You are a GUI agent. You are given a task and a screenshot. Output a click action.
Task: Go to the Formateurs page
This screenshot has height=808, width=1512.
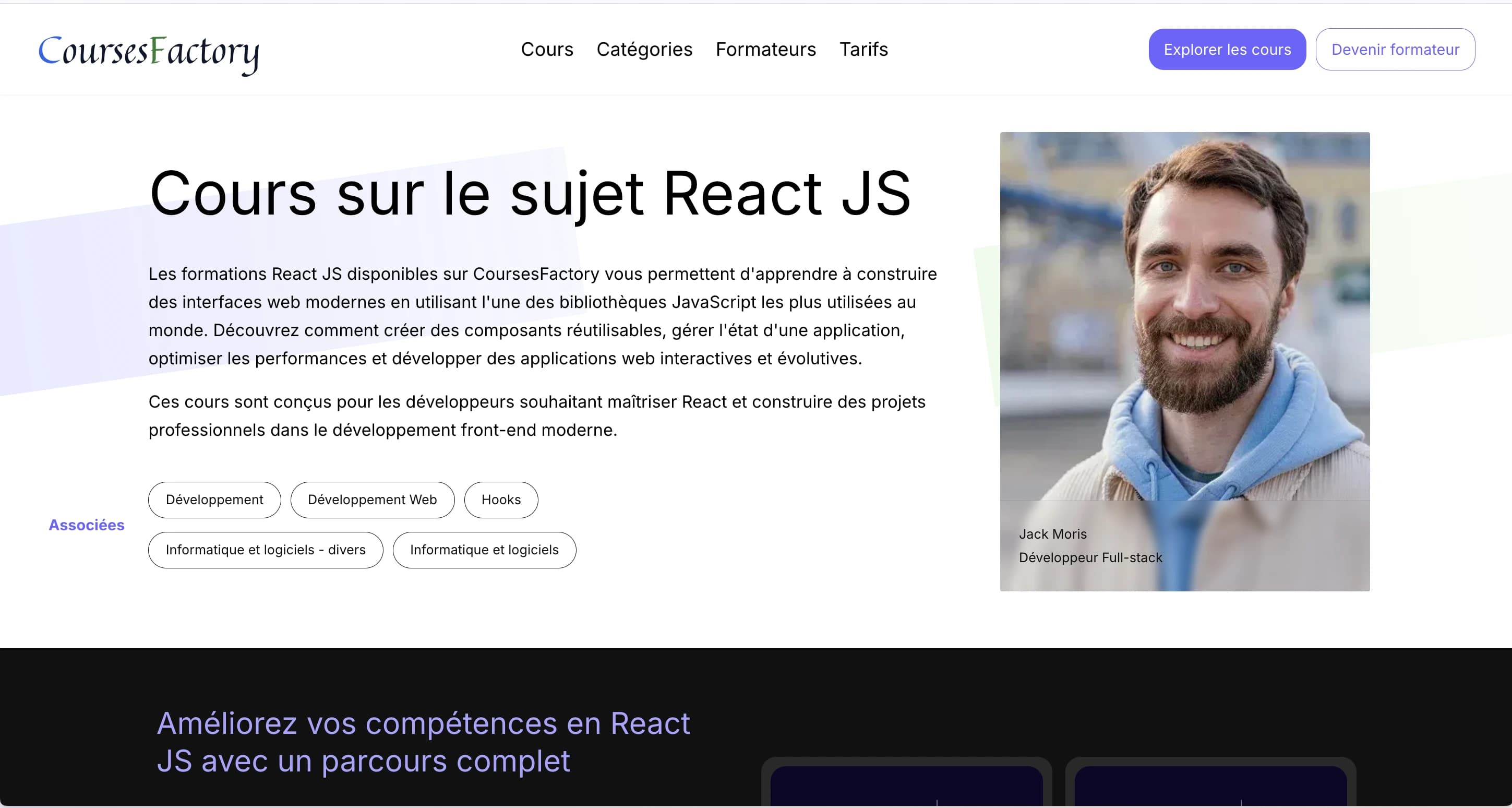point(765,49)
